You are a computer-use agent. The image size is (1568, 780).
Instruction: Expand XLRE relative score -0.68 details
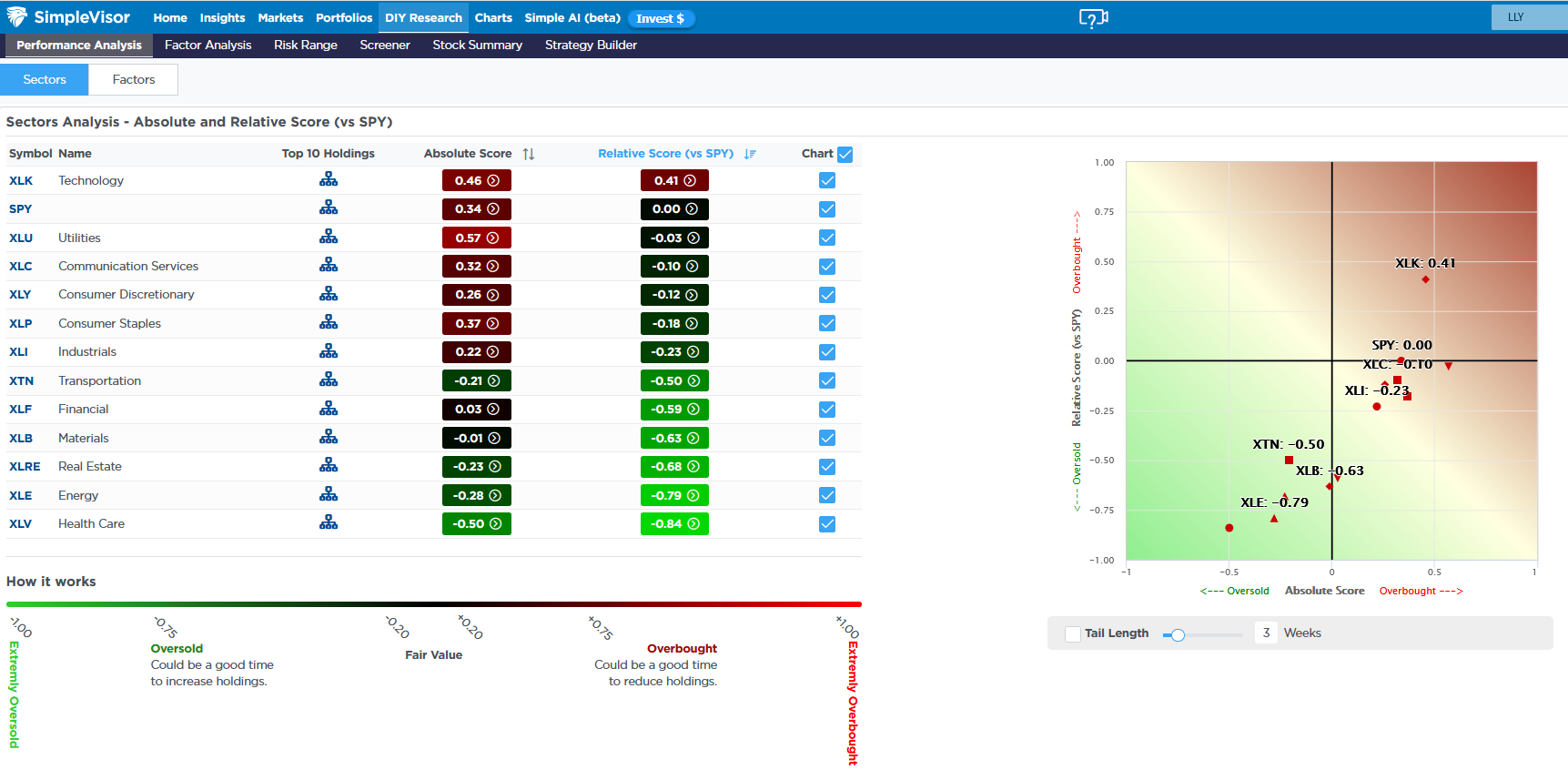click(x=674, y=467)
